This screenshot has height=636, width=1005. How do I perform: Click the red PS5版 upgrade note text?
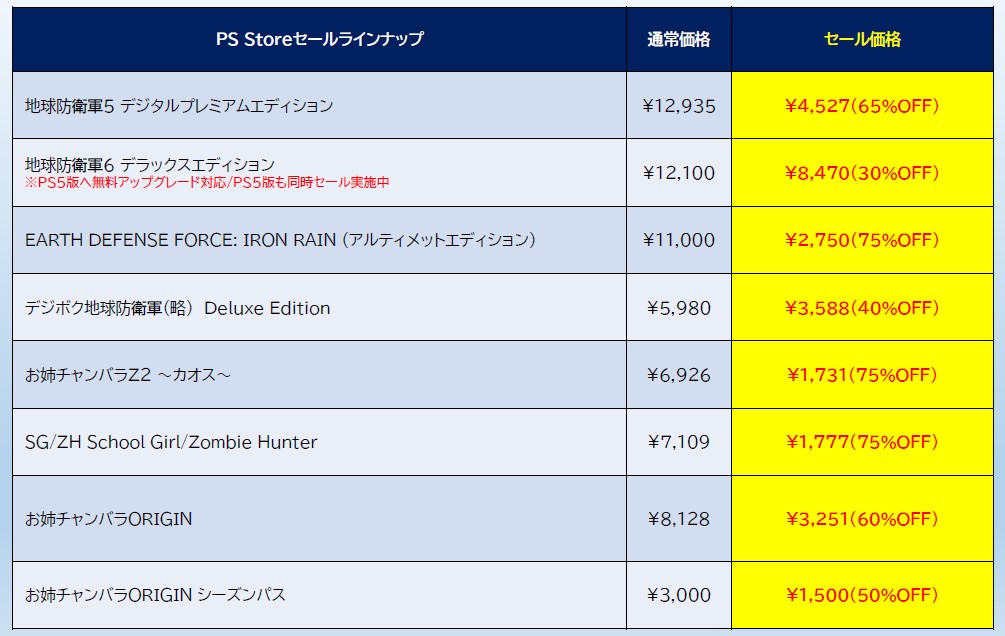point(207,182)
